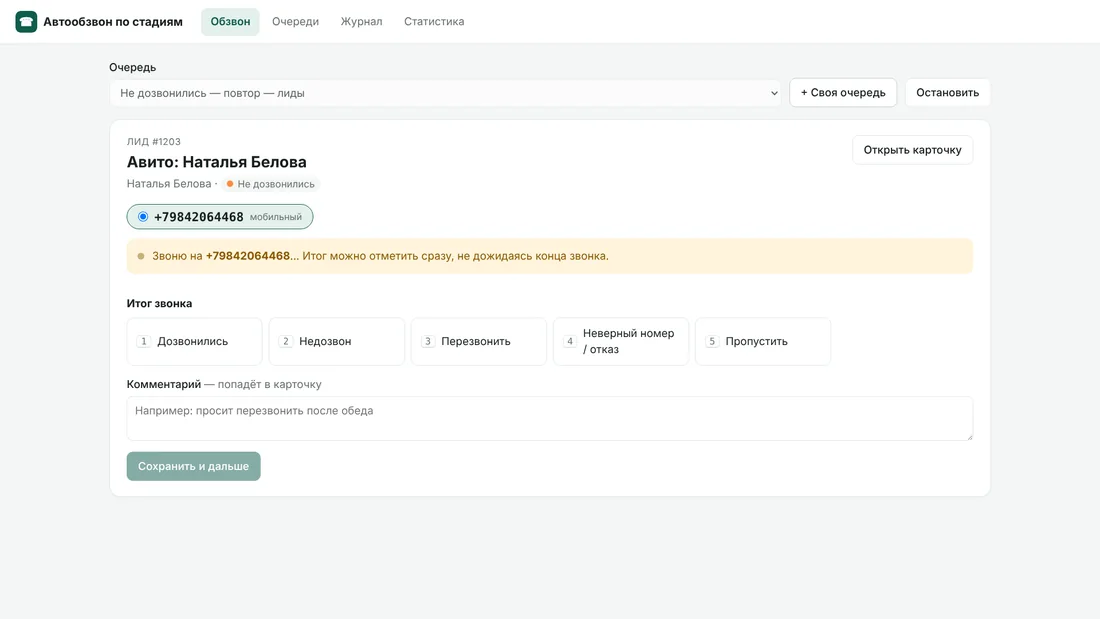The height and width of the screenshot is (619, 1100).
Task: Open the Очередь queue dropdown
Action: 446,93
